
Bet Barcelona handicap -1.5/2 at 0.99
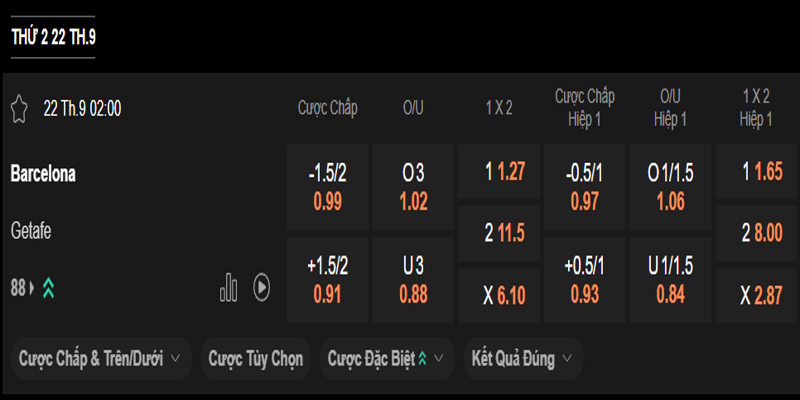click(327, 187)
